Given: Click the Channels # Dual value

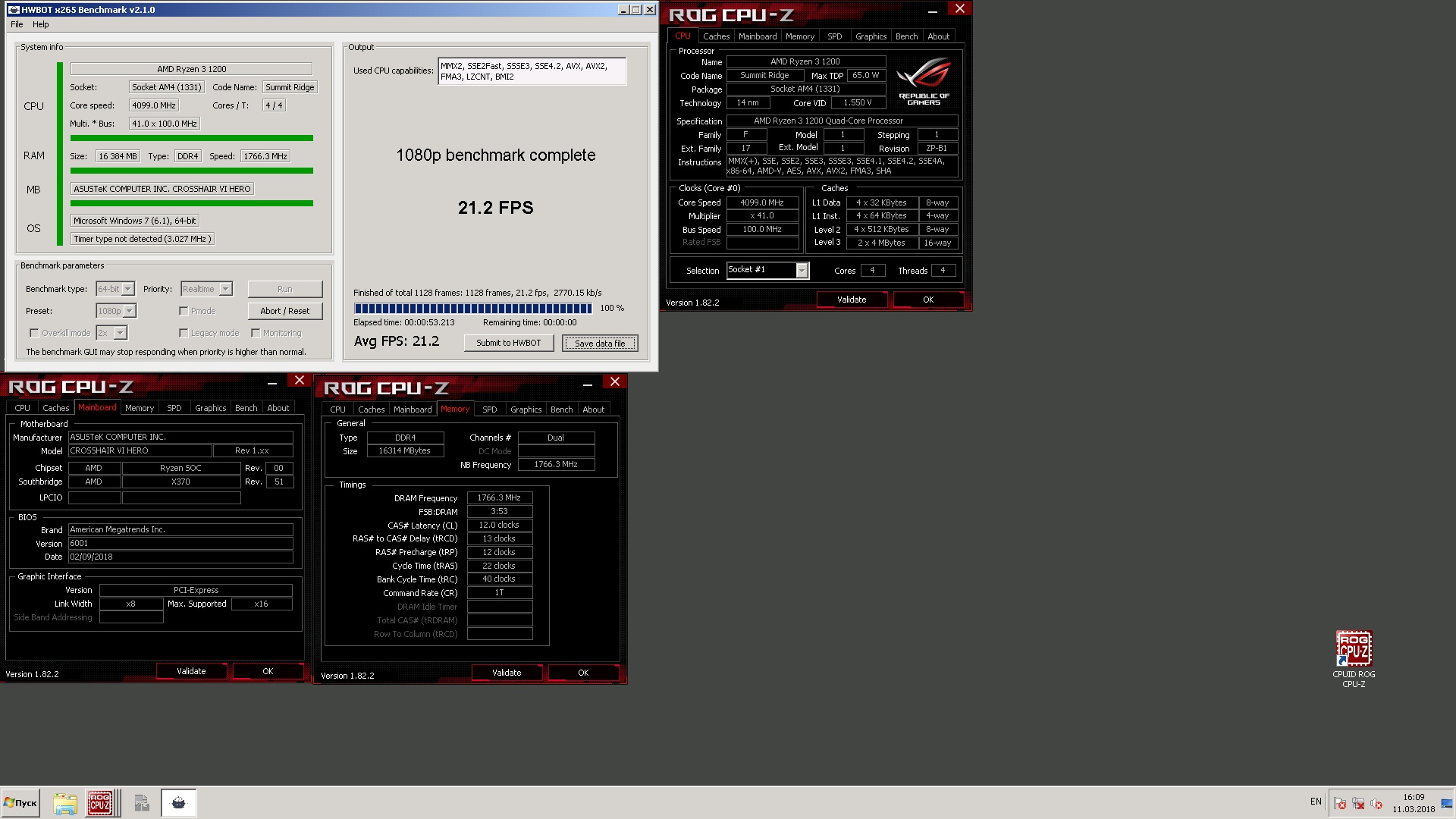Looking at the screenshot, I should (556, 438).
